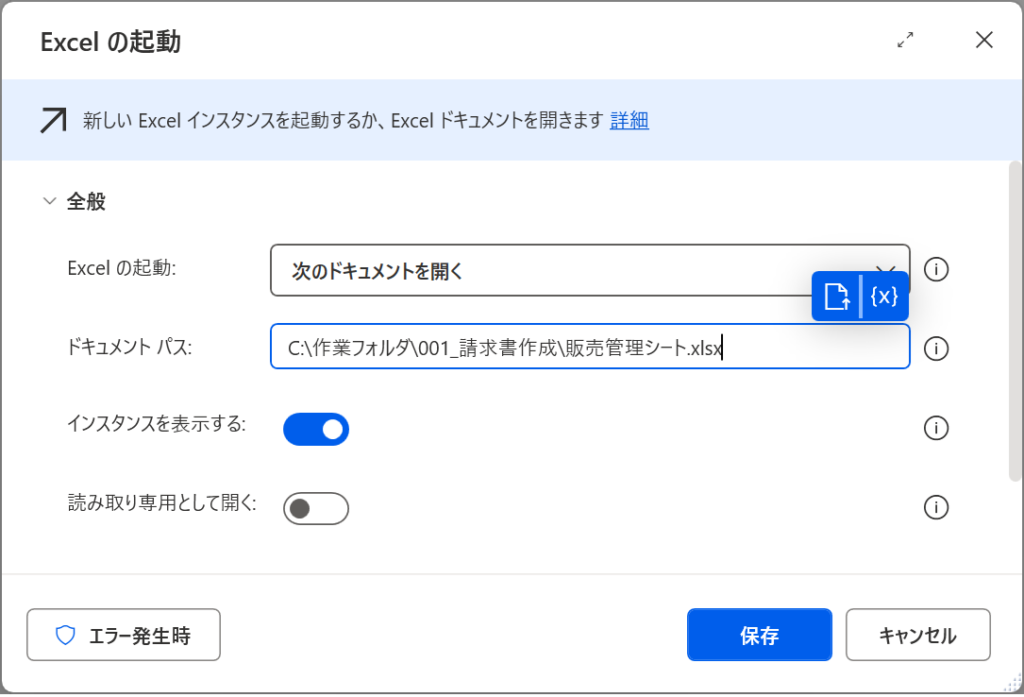
Task: Focus the ドキュメント パス input field
Action: pos(589,347)
